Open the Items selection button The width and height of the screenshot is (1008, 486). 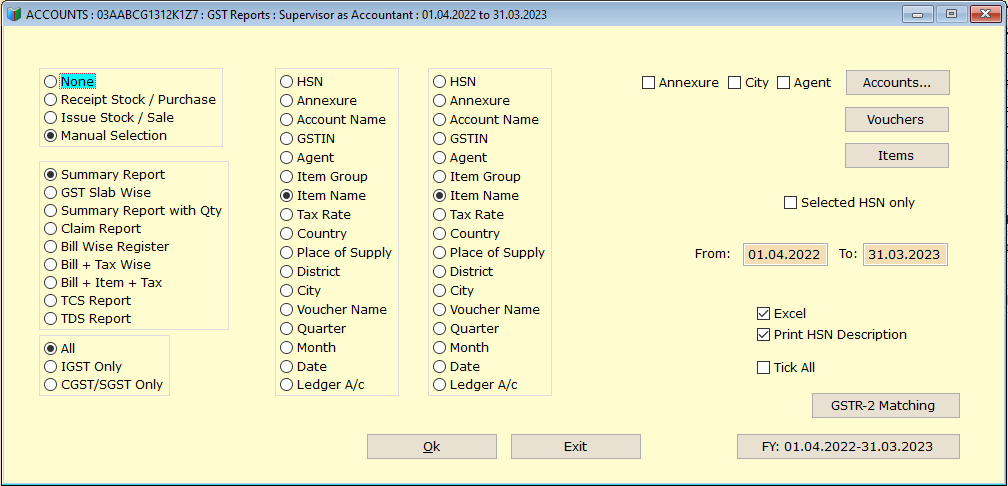point(897,156)
